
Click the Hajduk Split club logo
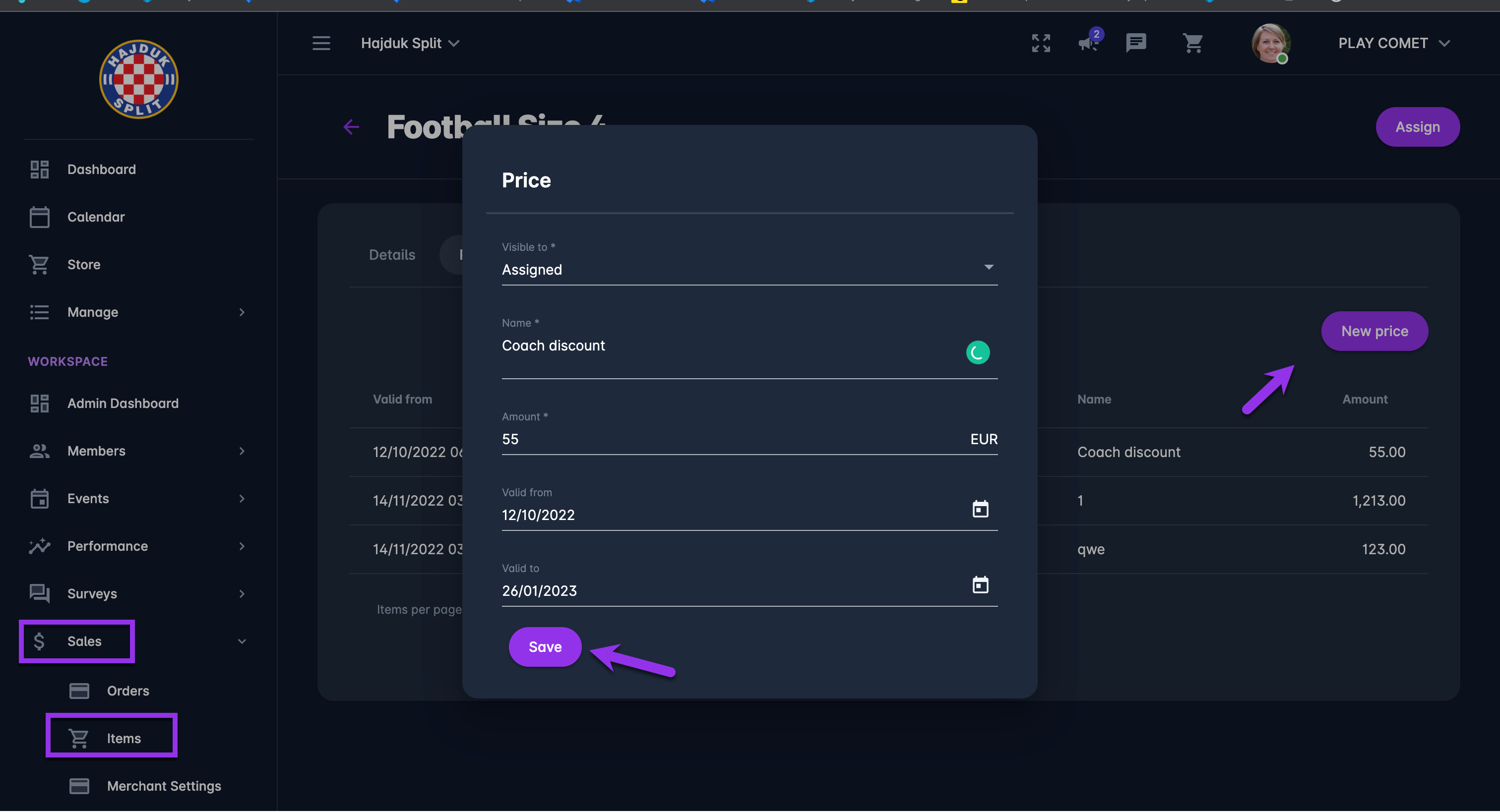point(138,80)
